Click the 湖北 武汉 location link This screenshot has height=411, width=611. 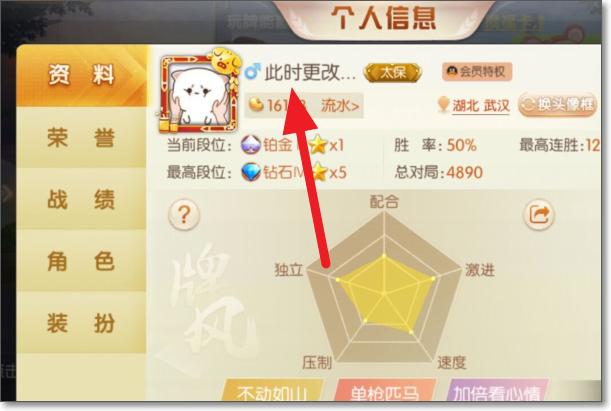[480, 106]
